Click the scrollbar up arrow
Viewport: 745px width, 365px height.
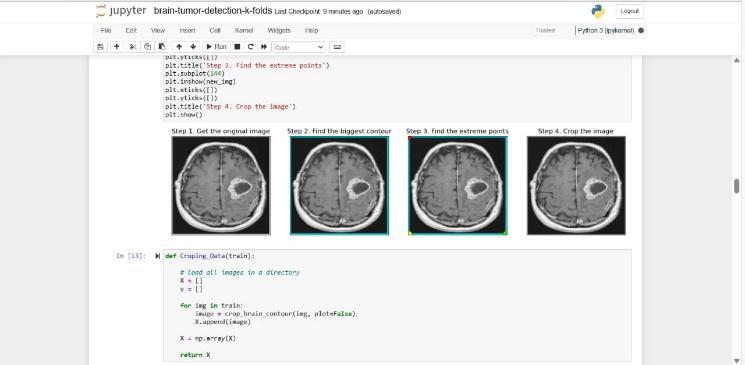tap(736, 60)
